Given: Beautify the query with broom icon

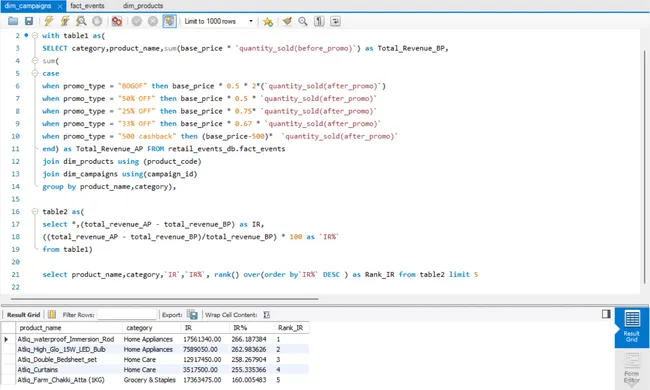Looking at the screenshot, I should pos(287,21).
